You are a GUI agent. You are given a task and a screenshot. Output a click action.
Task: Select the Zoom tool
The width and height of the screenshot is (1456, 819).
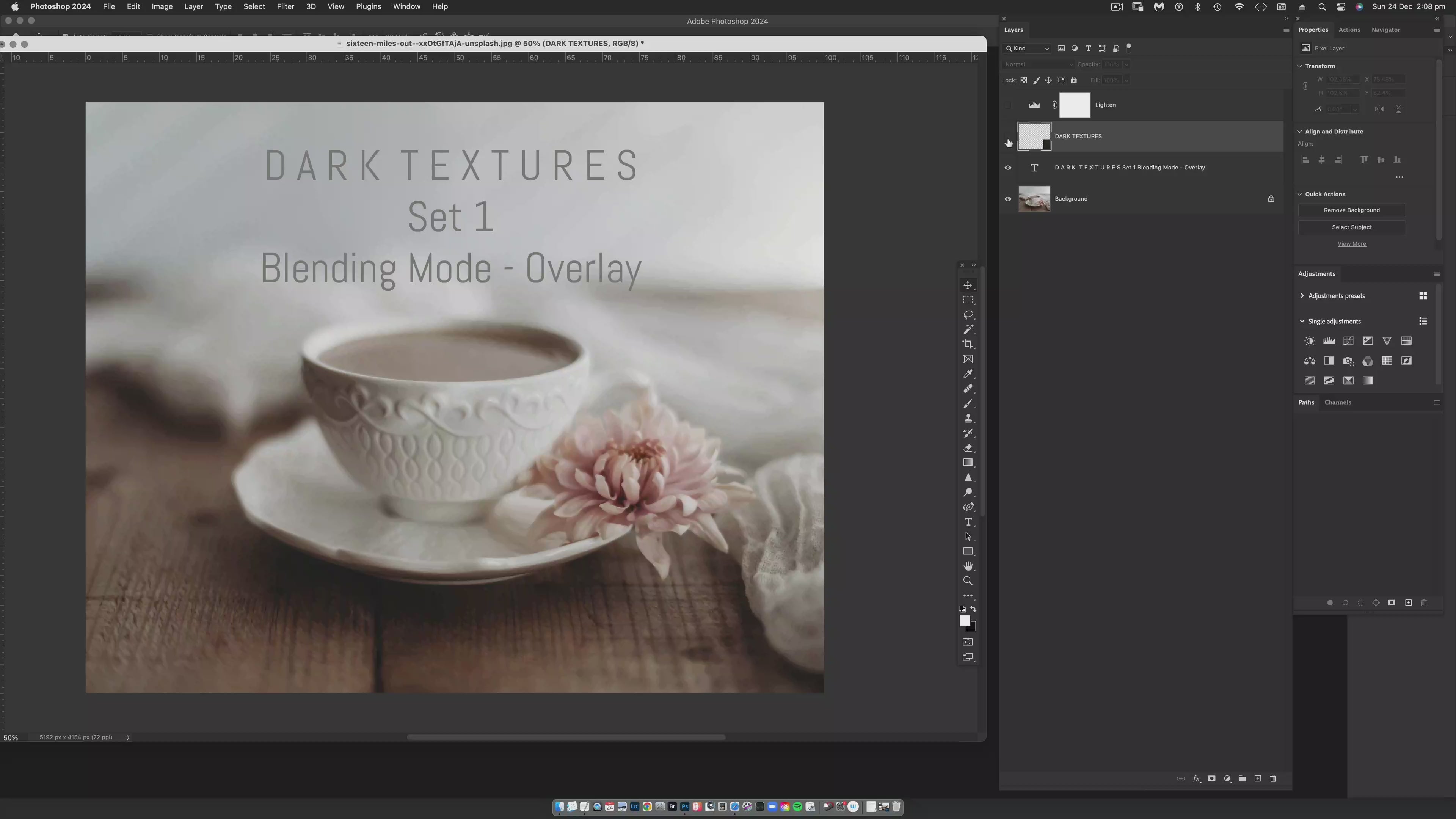point(968,581)
